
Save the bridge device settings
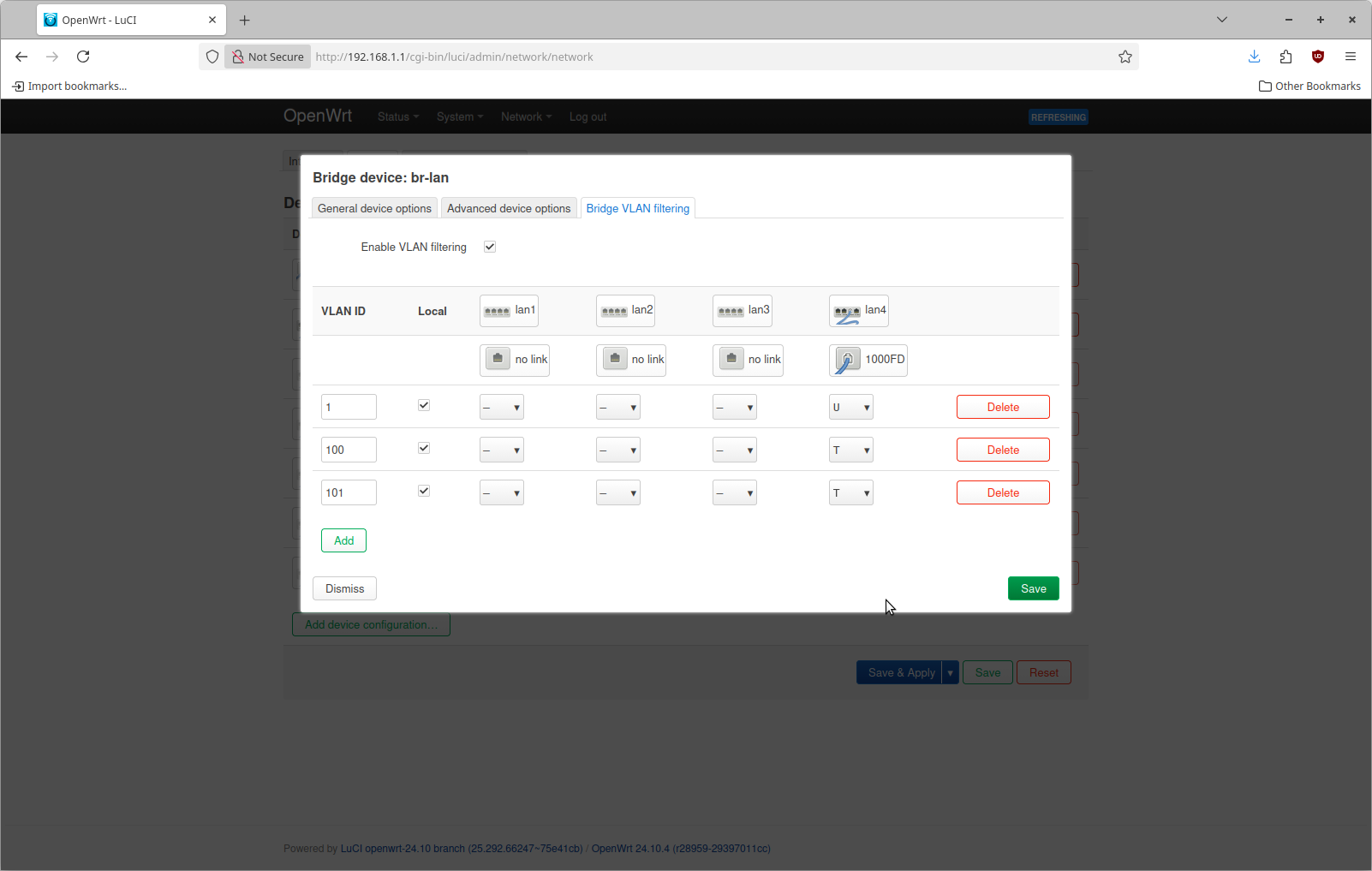(x=1033, y=588)
